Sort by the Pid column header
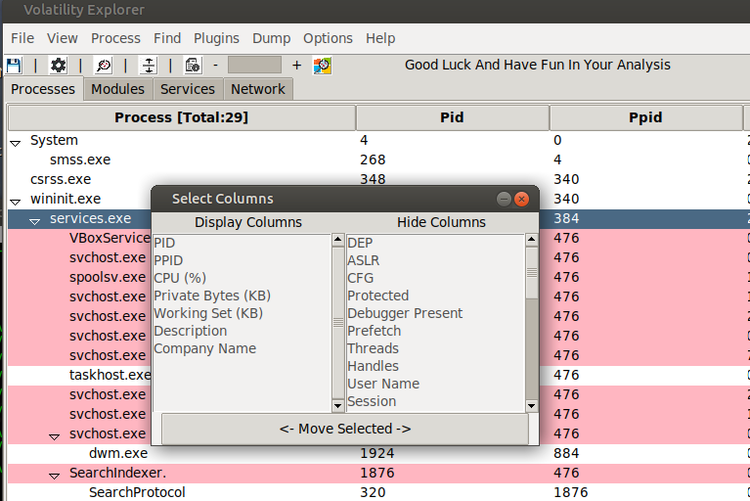Screen dimensions: 750x501 coord(452,117)
